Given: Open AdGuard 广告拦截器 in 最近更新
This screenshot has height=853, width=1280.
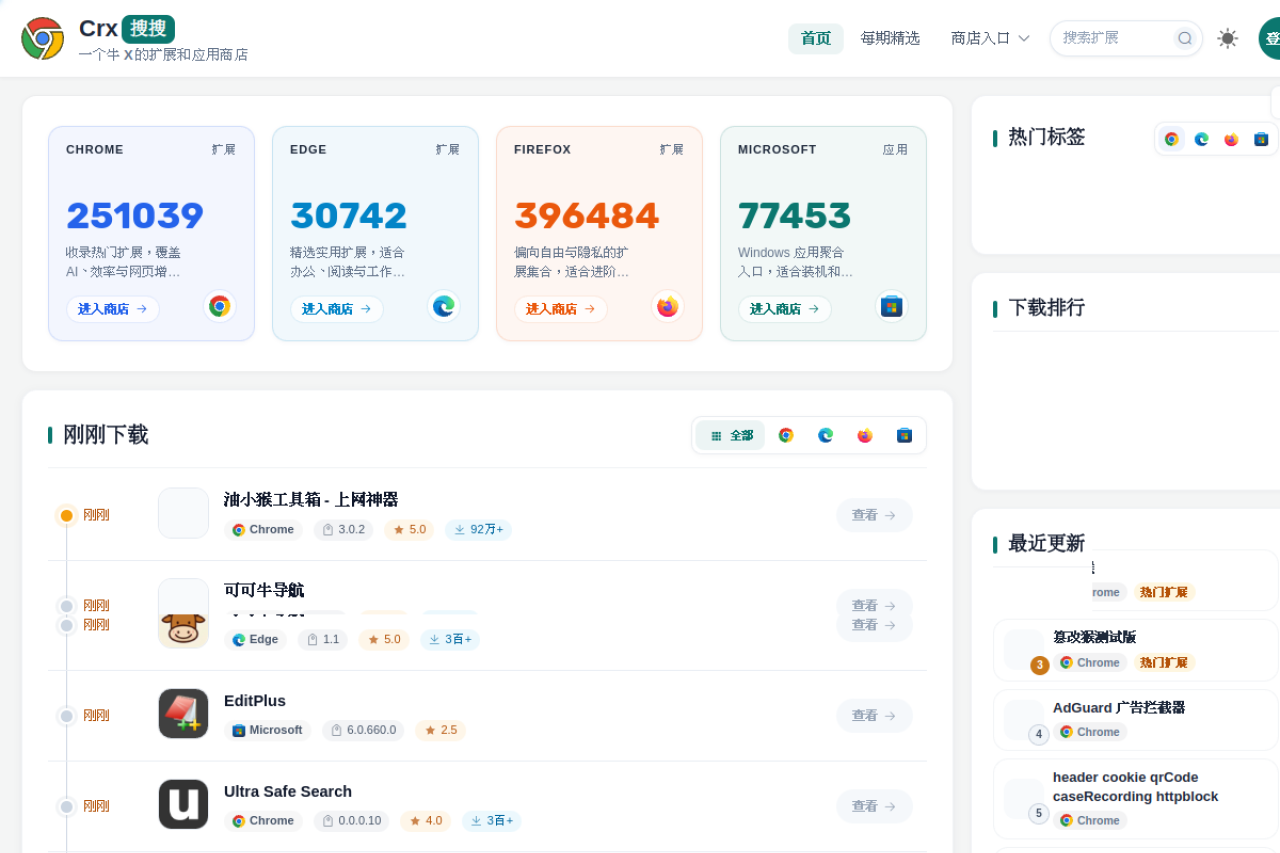Looking at the screenshot, I should [x=1119, y=707].
